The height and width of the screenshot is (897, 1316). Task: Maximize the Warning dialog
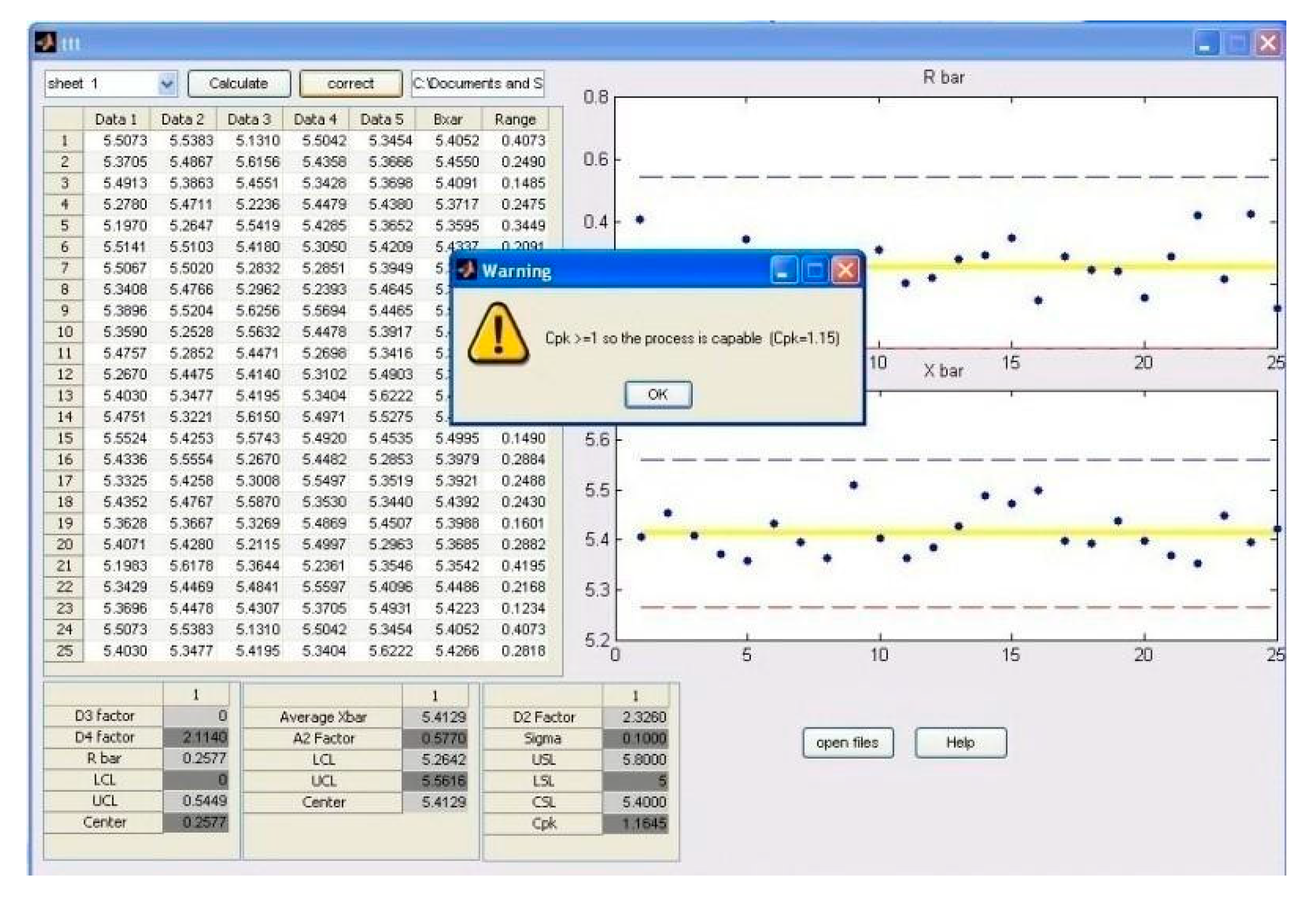click(814, 270)
